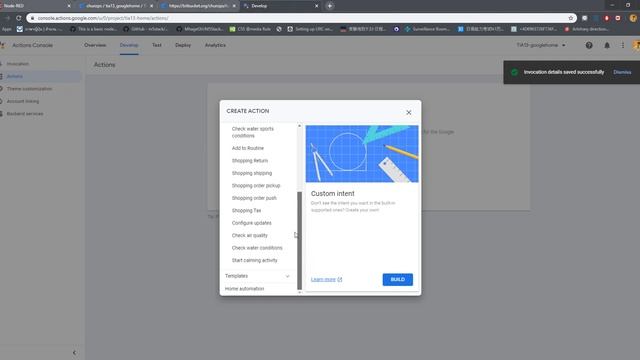Open Backend services in the sidebar
This screenshot has width=640, height=360.
pos(24,114)
